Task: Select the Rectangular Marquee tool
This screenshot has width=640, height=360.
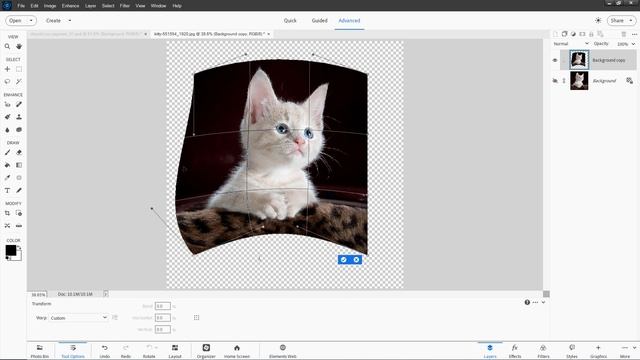Action: pyautogui.click(x=19, y=69)
